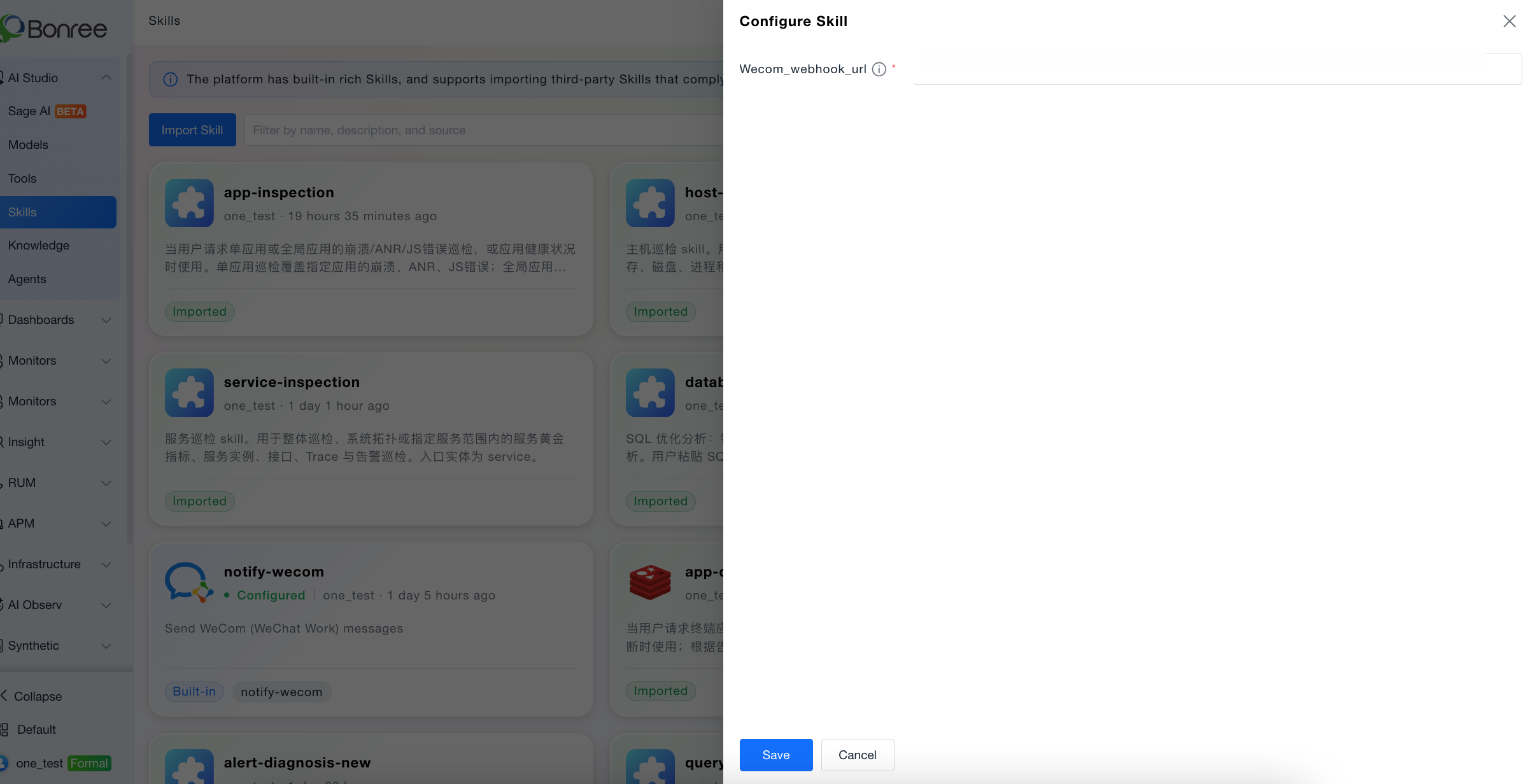Click the host skill puzzle icon
Screen dimensions: 1528x784
[650, 203]
